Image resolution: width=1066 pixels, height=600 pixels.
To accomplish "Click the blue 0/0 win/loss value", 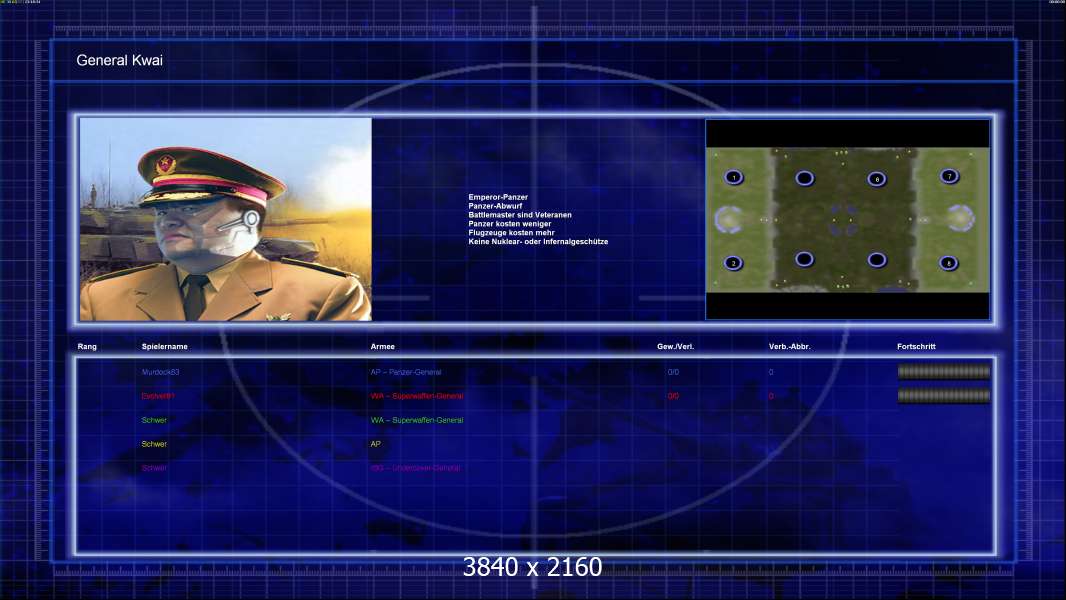I will (673, 372).
